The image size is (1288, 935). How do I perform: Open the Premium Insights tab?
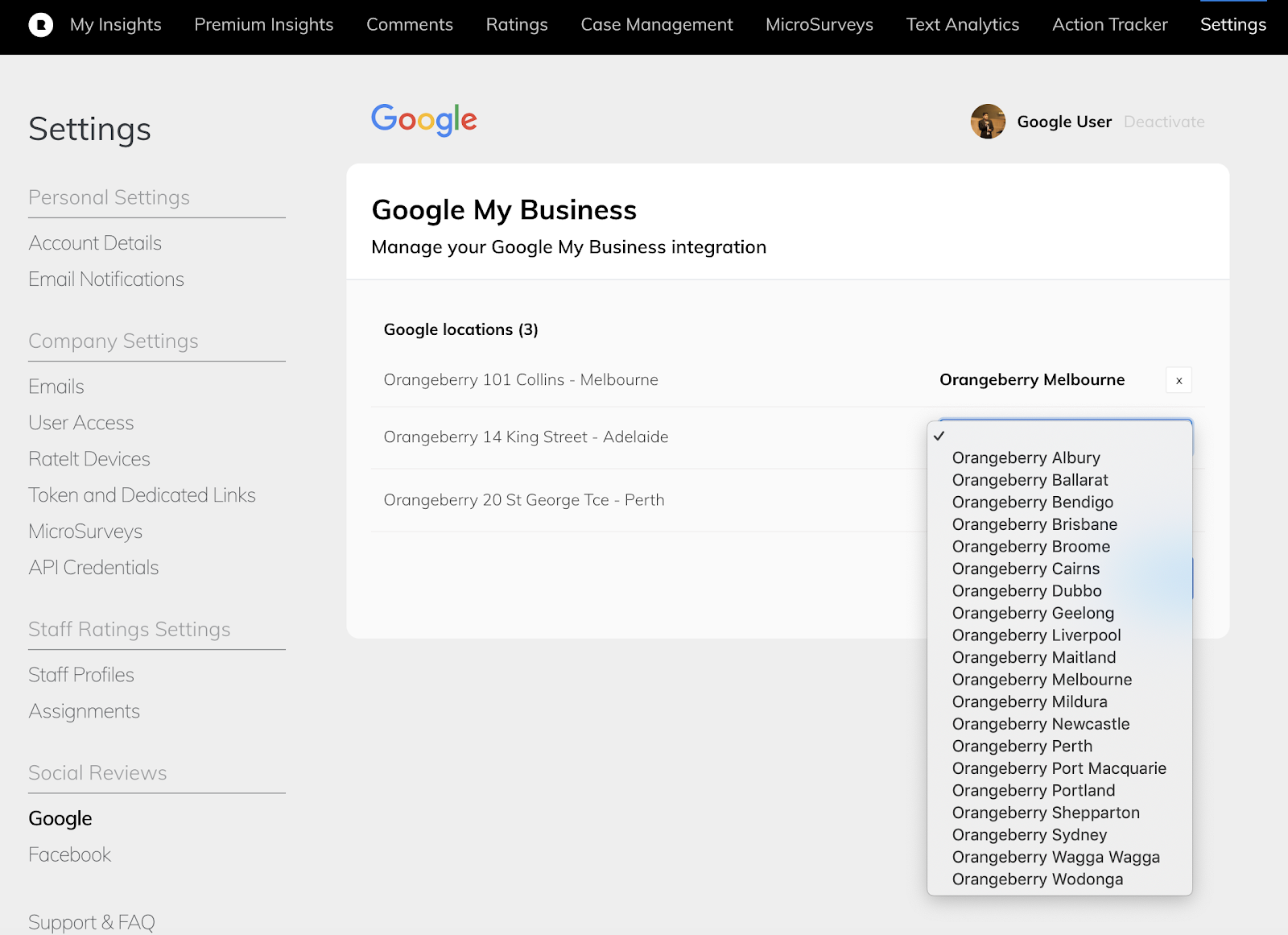tap(263, 25)
